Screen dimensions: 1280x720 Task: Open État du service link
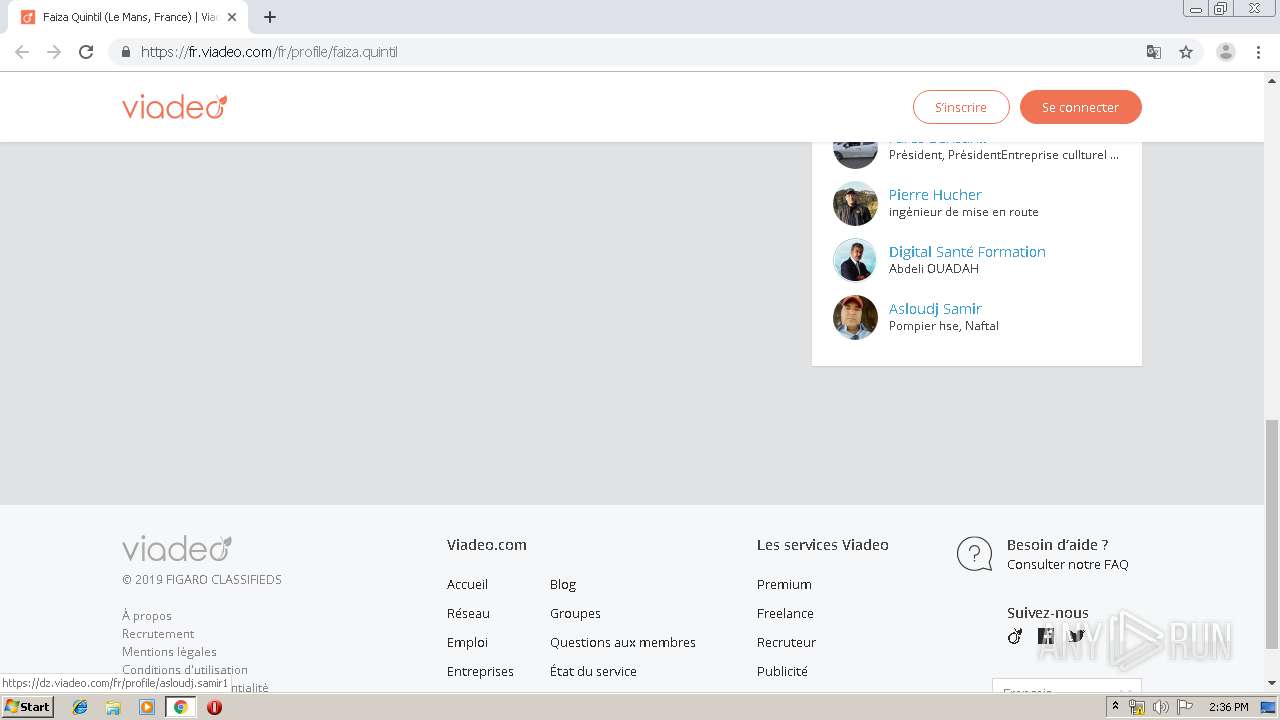point(593,671)
